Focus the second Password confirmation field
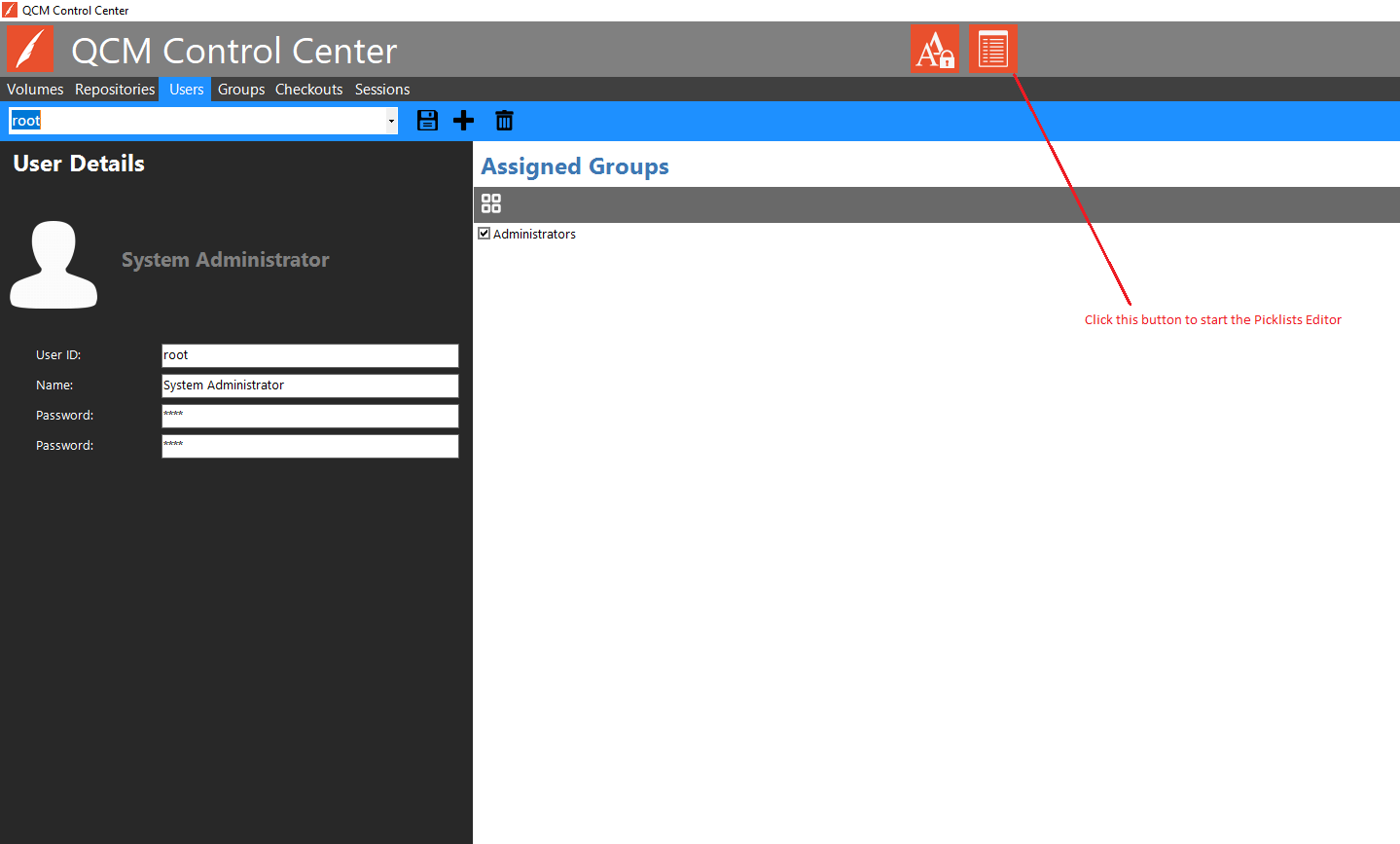The width and height of the screenshot is (1400, 844). 309,446
